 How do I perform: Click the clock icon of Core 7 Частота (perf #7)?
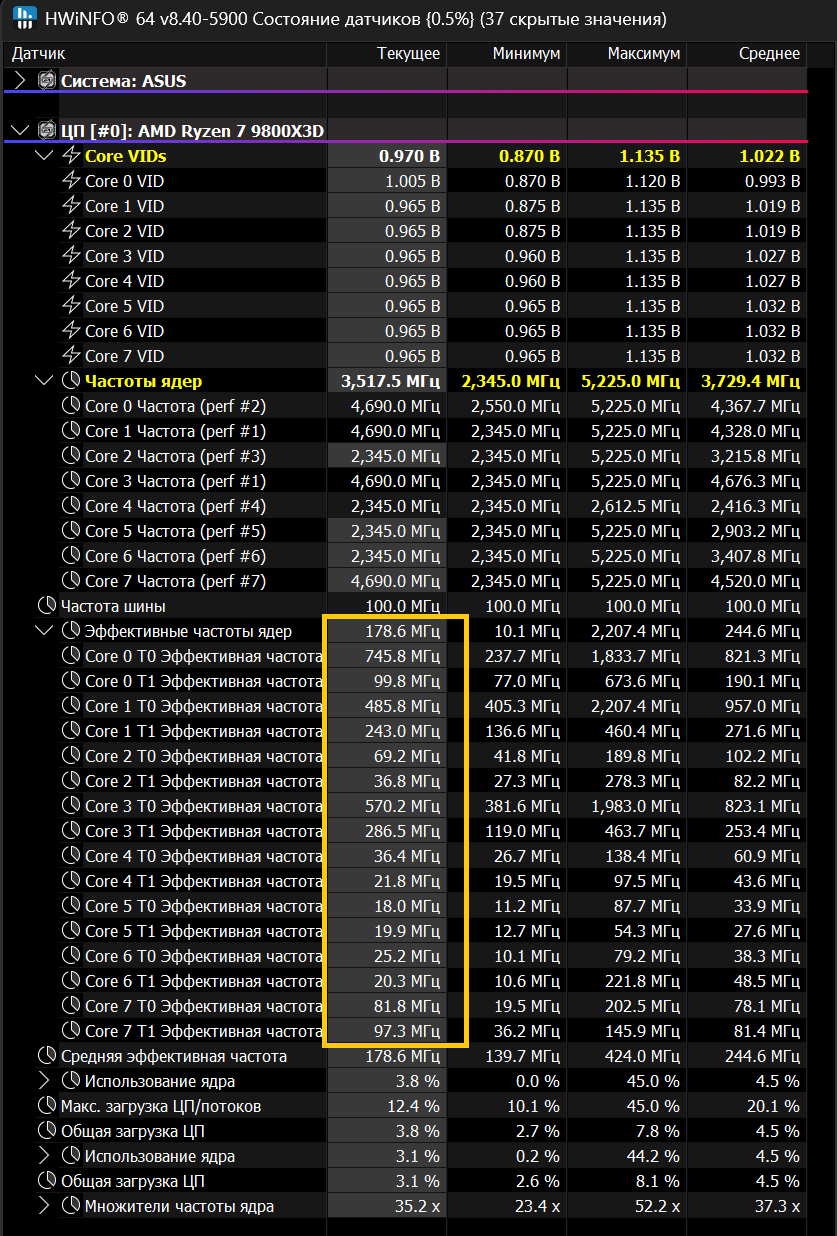(x=71, y=580)
